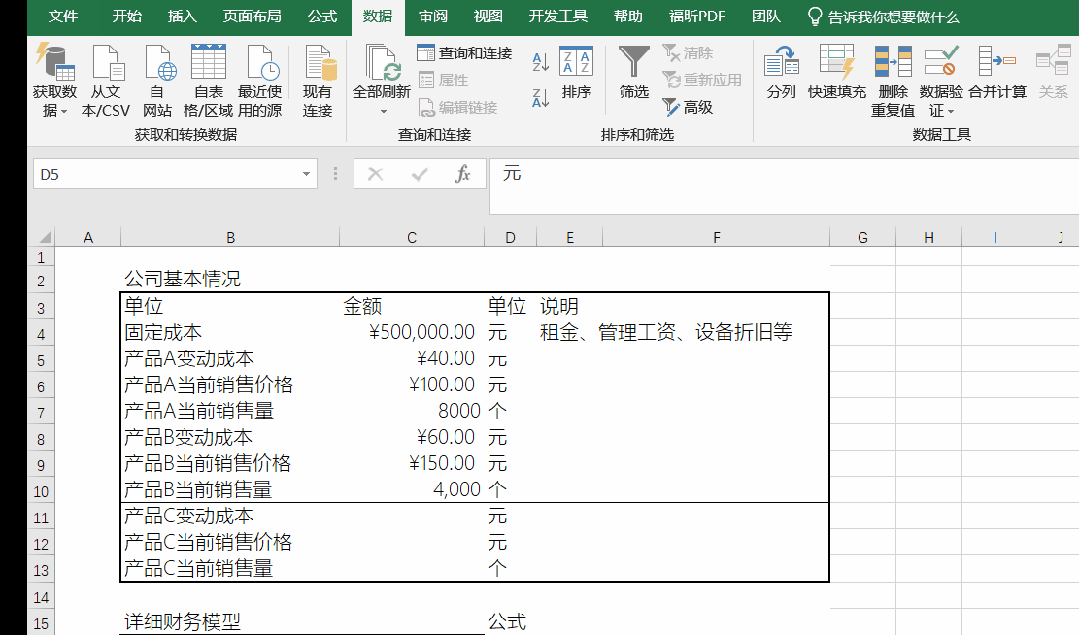The width and height of the screenshot is (1079, 635).
Task: Sort ascending A to Z
Action: (x=541, y=63)
